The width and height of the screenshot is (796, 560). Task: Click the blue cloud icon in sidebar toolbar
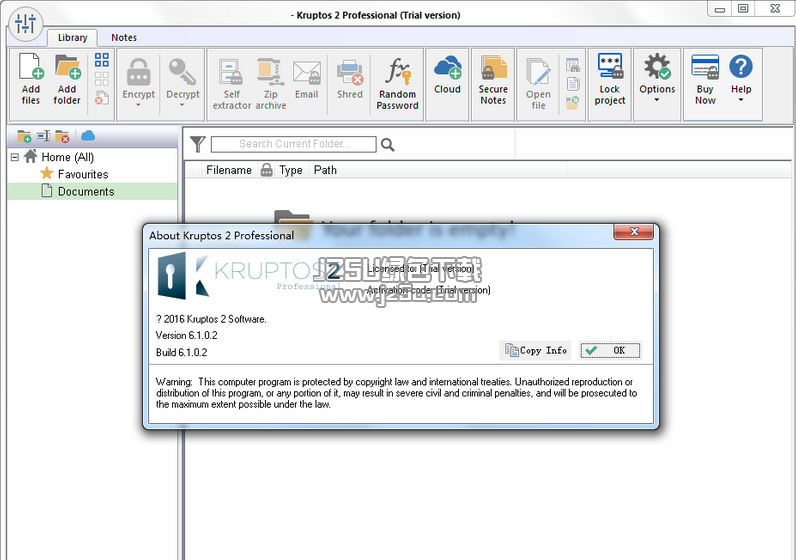[88, 136]
